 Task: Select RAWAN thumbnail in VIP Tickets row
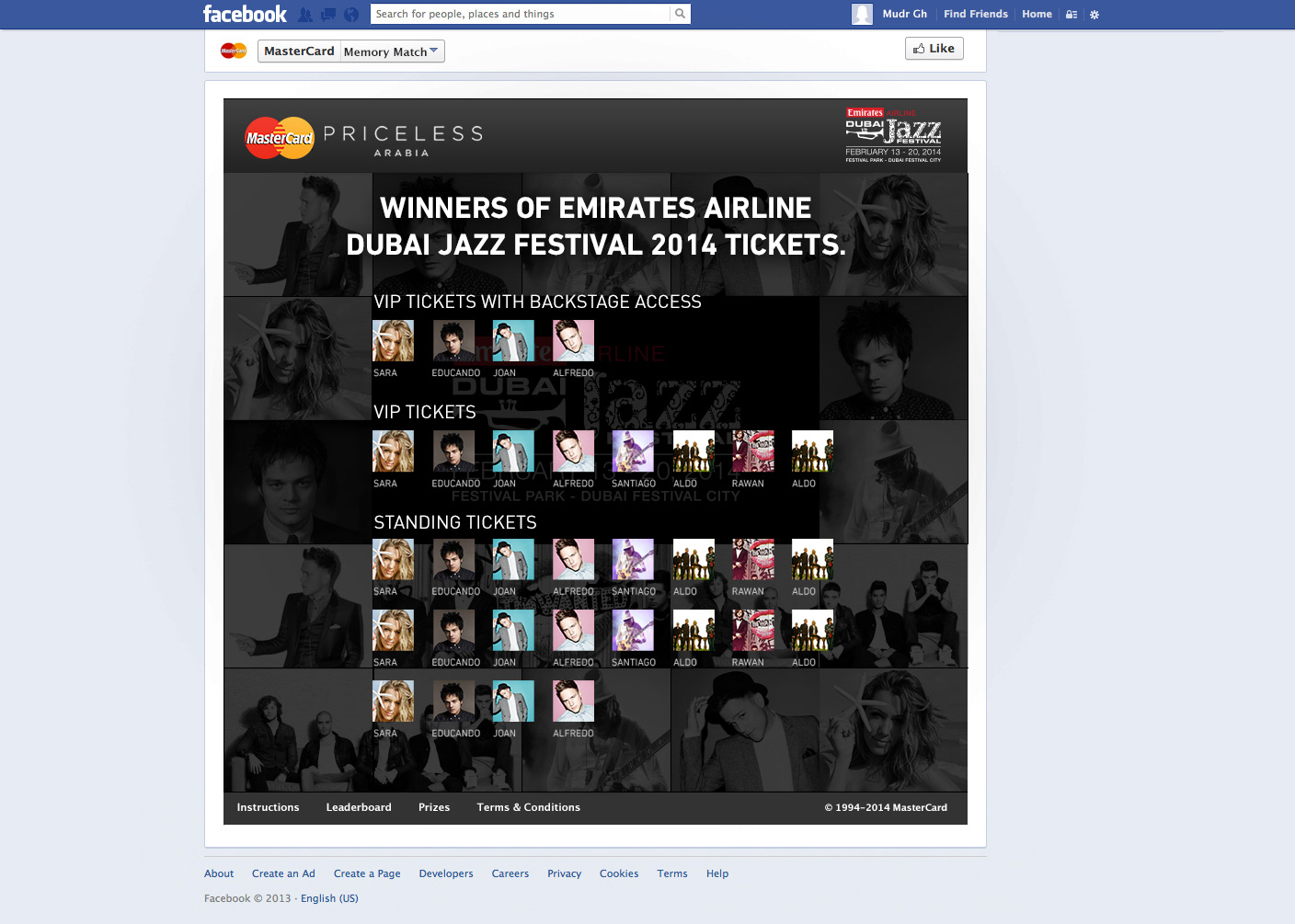753,451
